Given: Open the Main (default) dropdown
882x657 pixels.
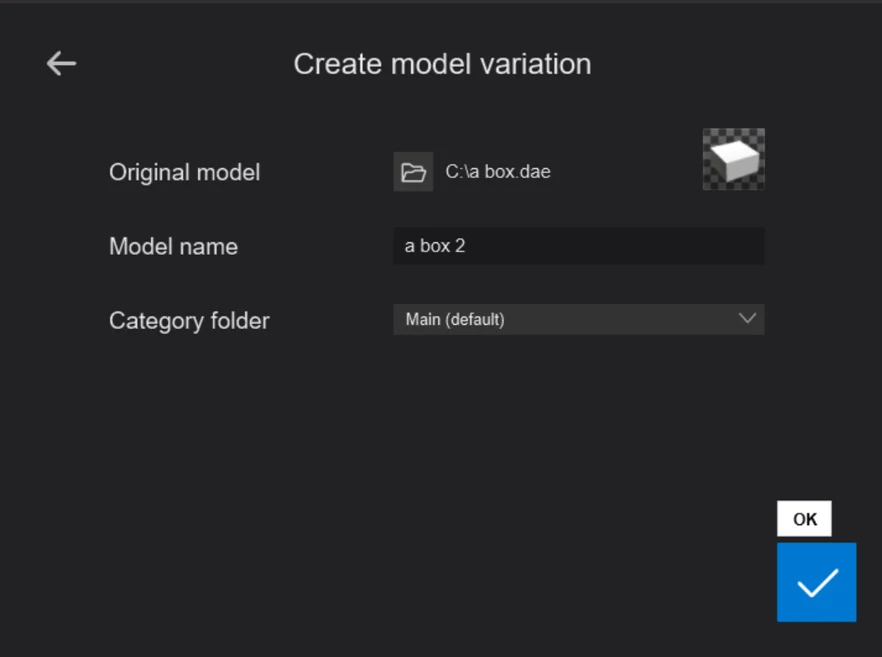Looking at the screenshot, I should point(578,320).
